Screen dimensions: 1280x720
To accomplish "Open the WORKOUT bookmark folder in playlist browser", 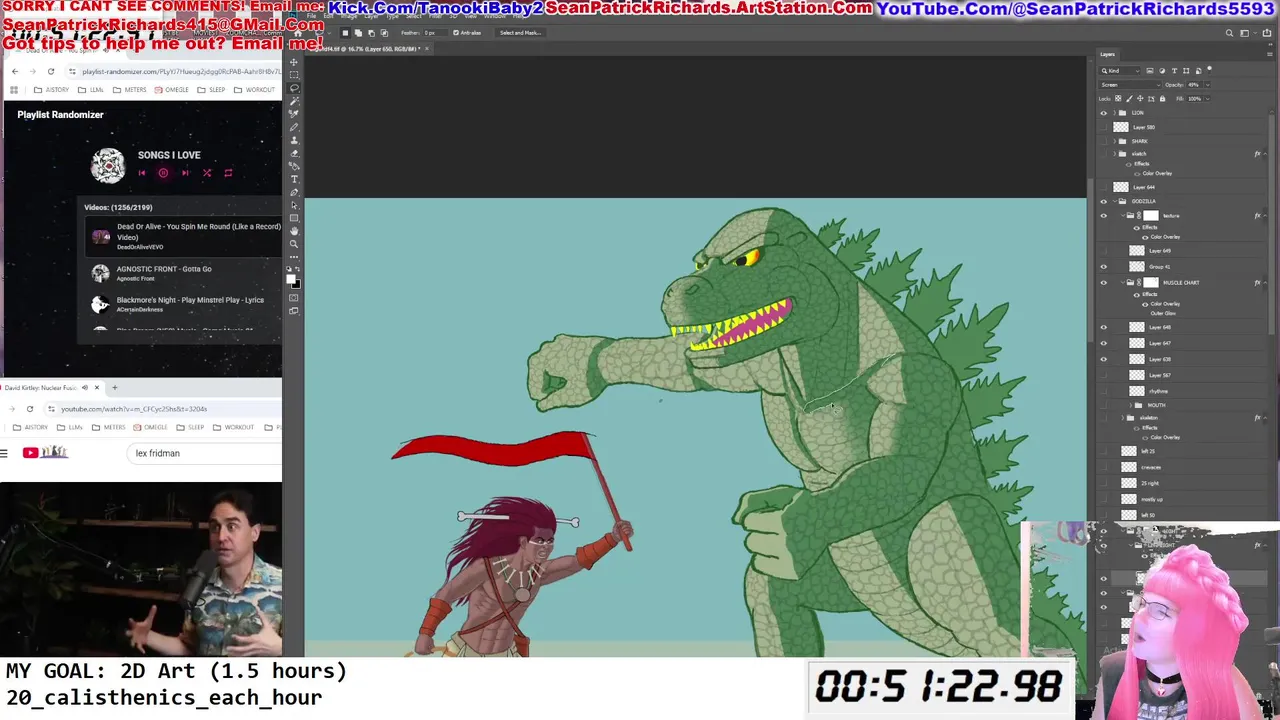I will (254, 90).
